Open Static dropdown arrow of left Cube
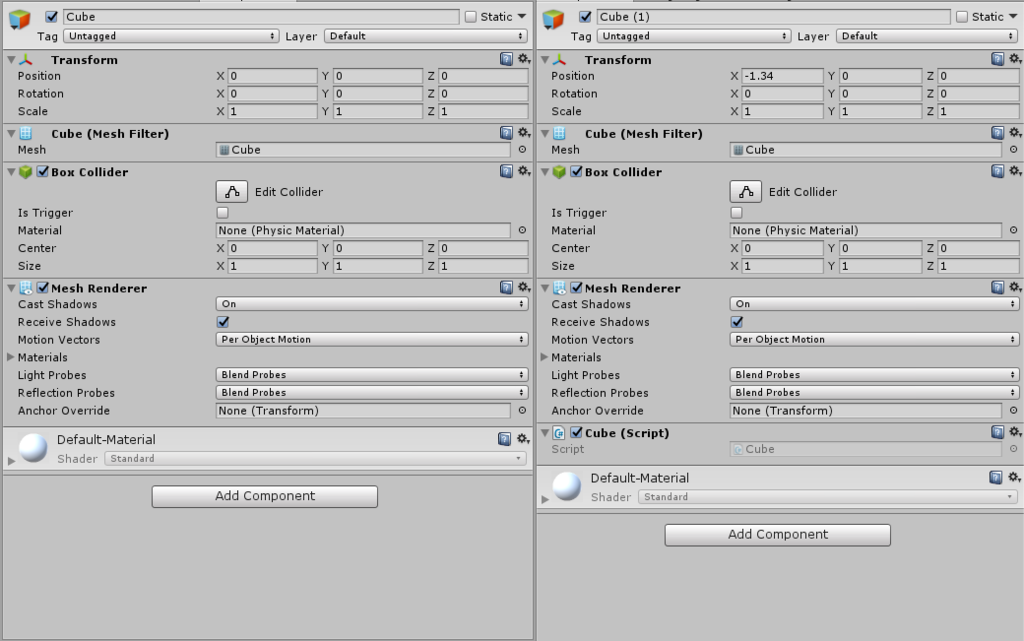This screenshot has height=641, width=1024. point(522,17)
